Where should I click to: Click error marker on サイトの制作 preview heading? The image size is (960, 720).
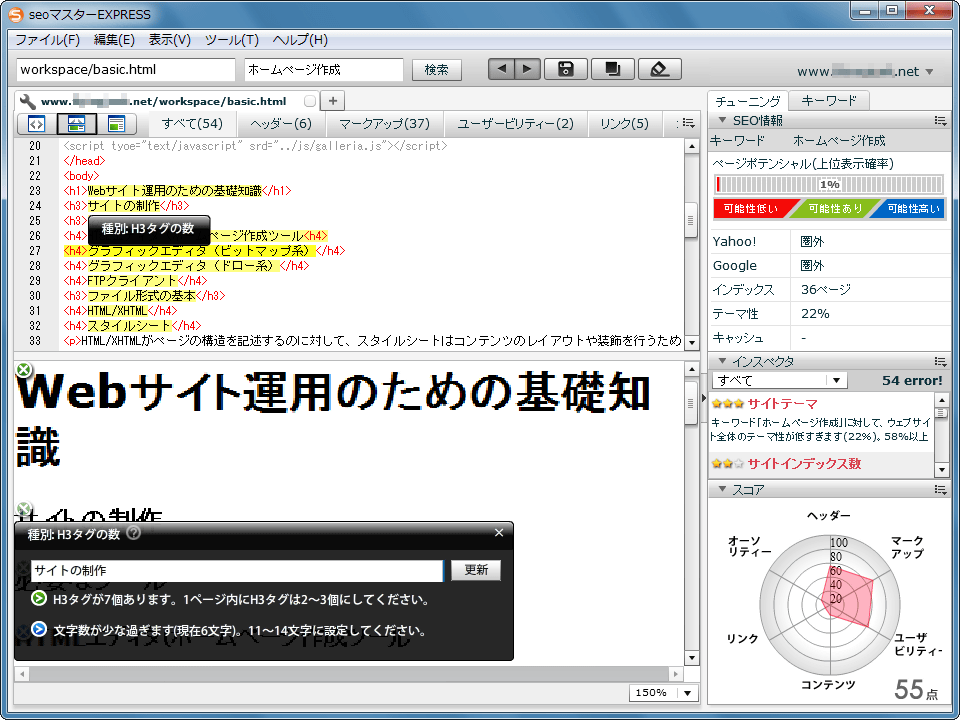tap(23, 509)
